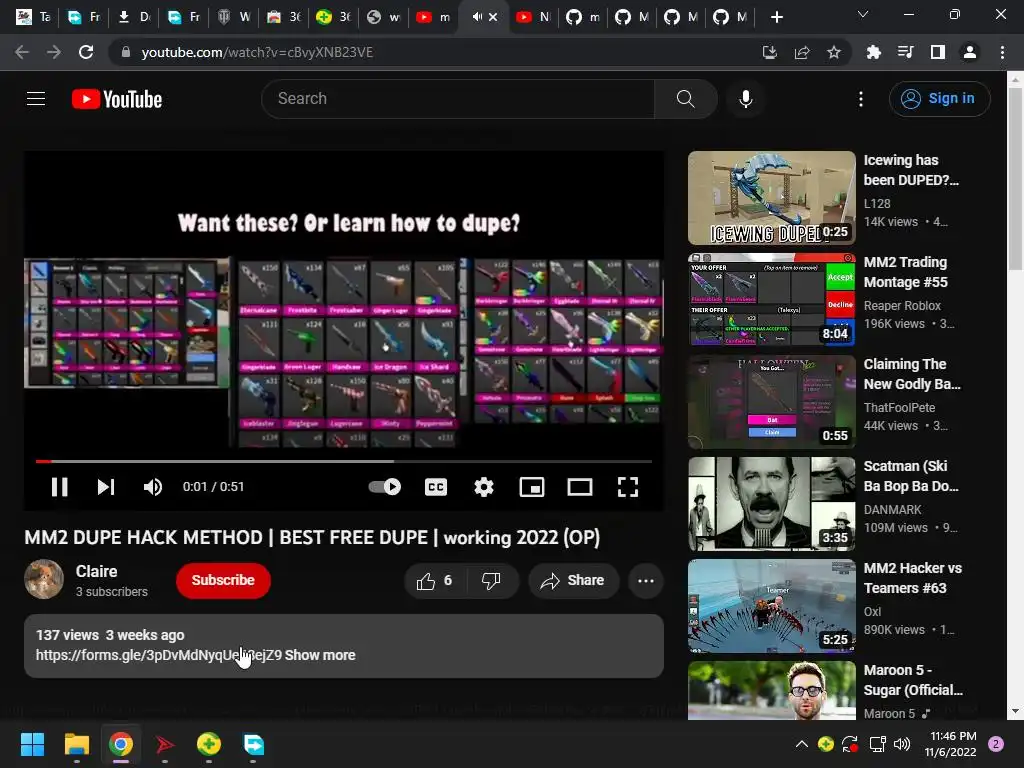Open a new browser tab
1024x768 pixels.
[776, 17]
